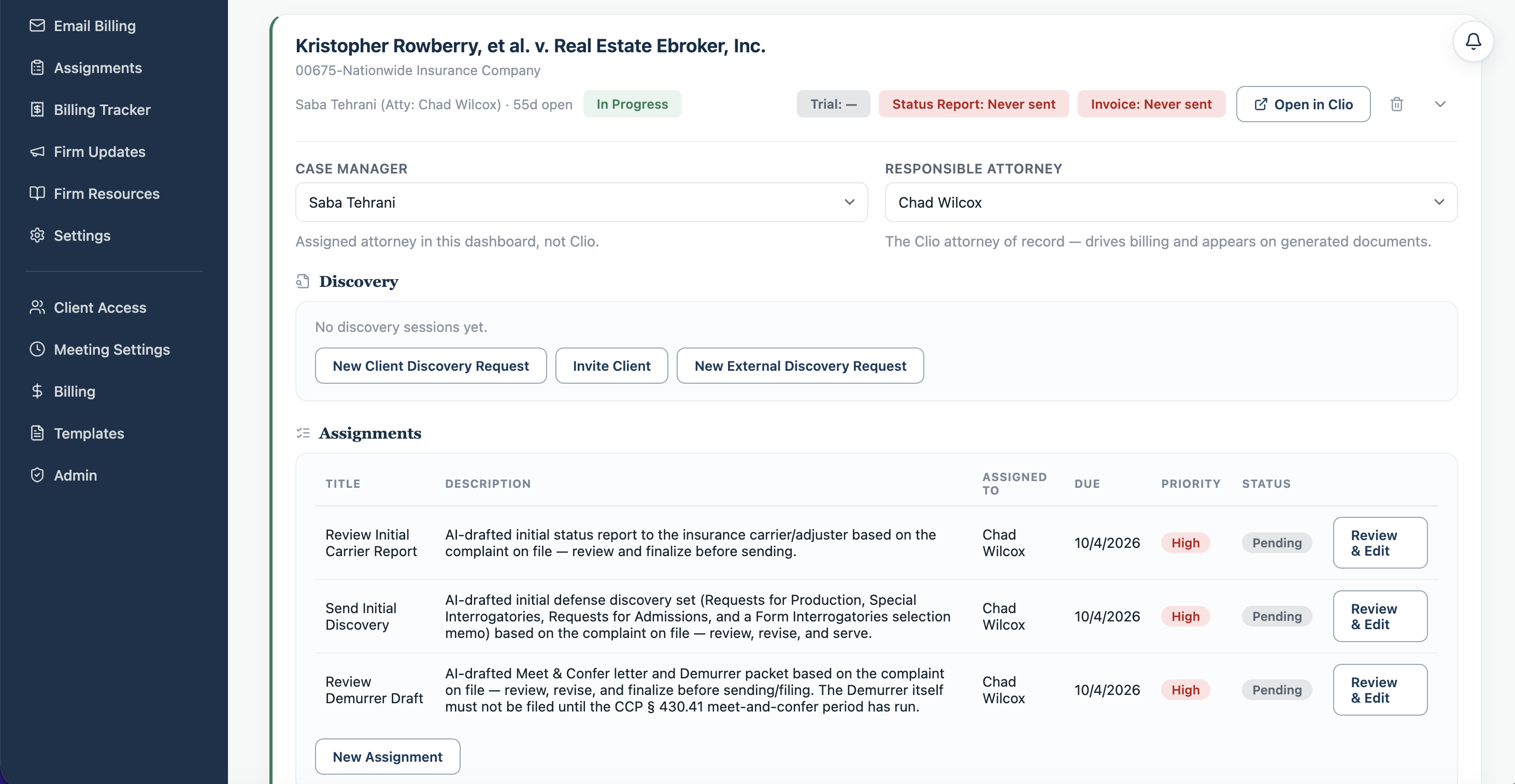The width and height of the screenshot is (1515, 784).
Task: Click the TITLE column header
Action: coord(343,483)
